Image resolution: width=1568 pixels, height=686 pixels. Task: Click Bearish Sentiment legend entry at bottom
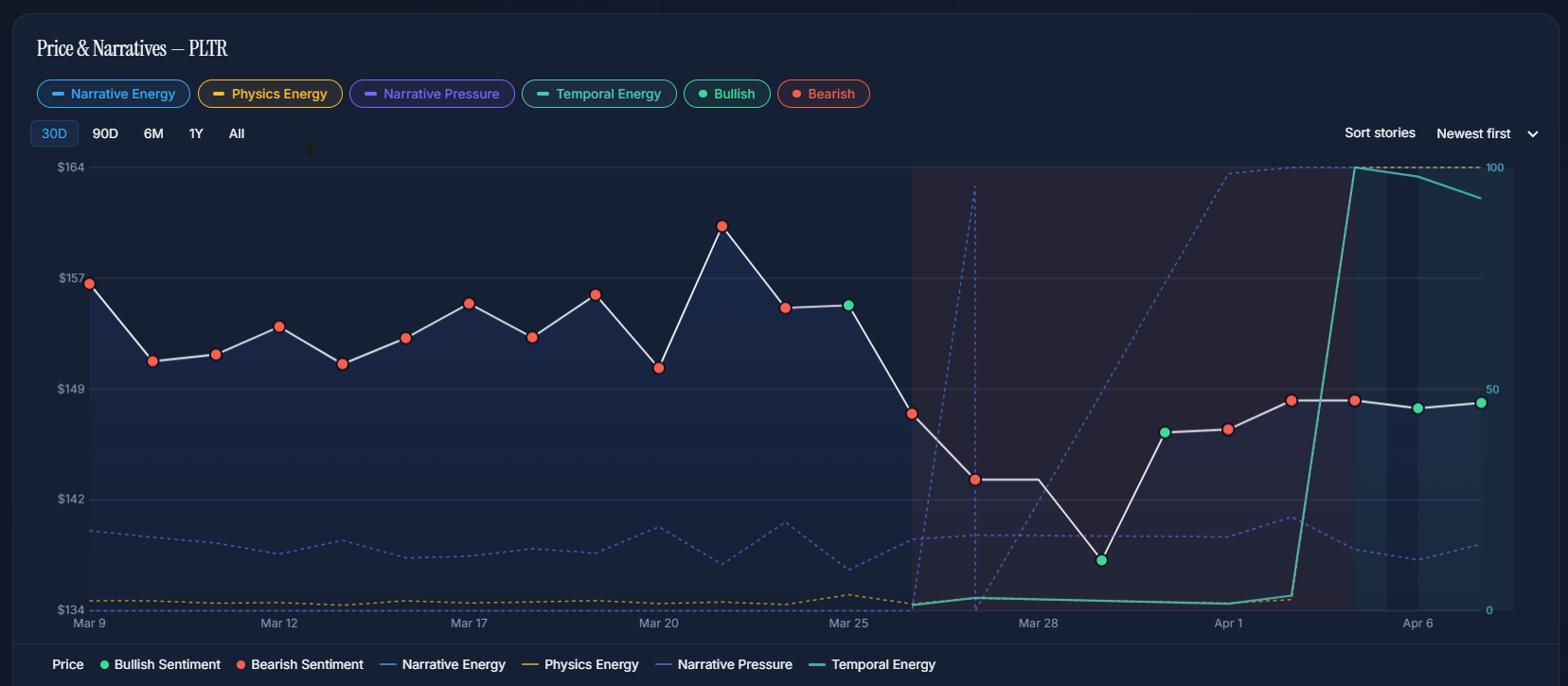(x=299, y=664)
